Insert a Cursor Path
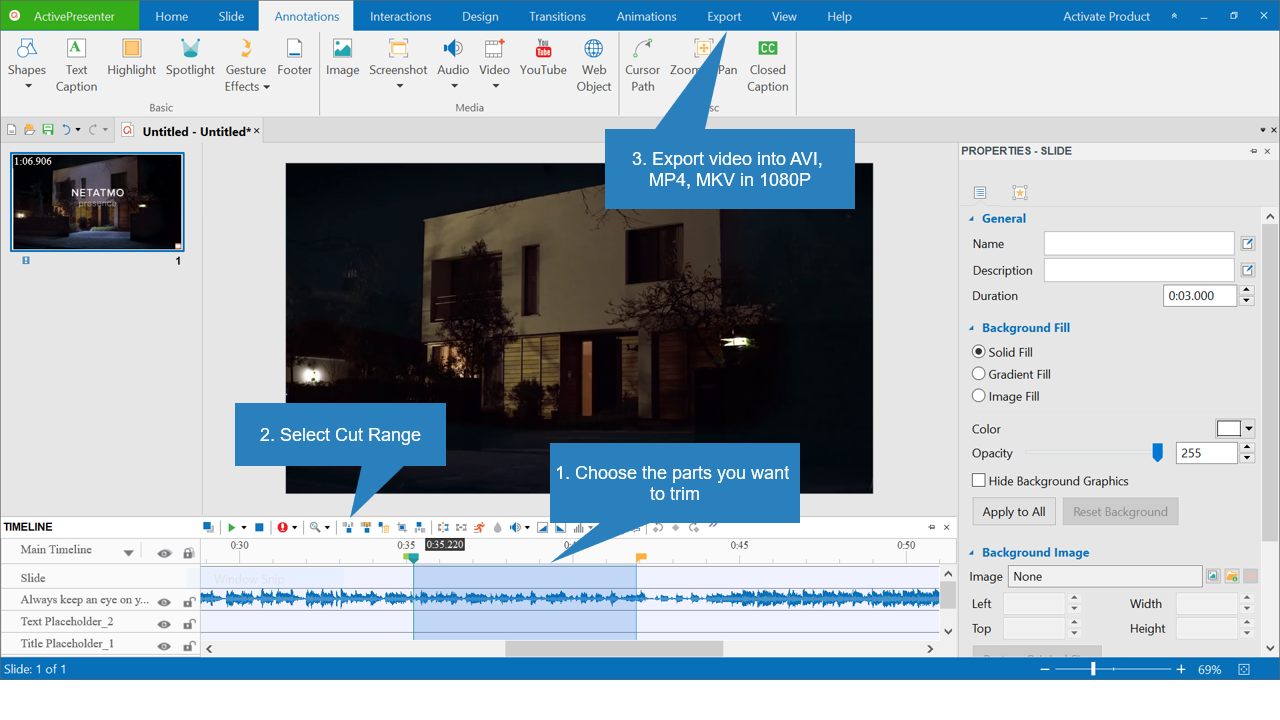 pos(642,60)
